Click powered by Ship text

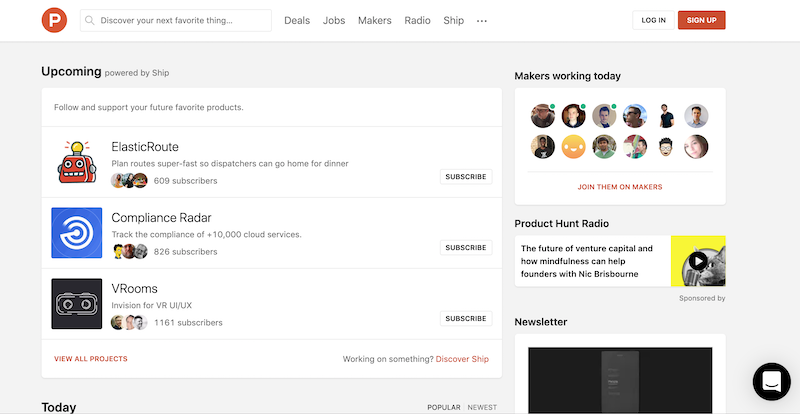tap(137, 73)
